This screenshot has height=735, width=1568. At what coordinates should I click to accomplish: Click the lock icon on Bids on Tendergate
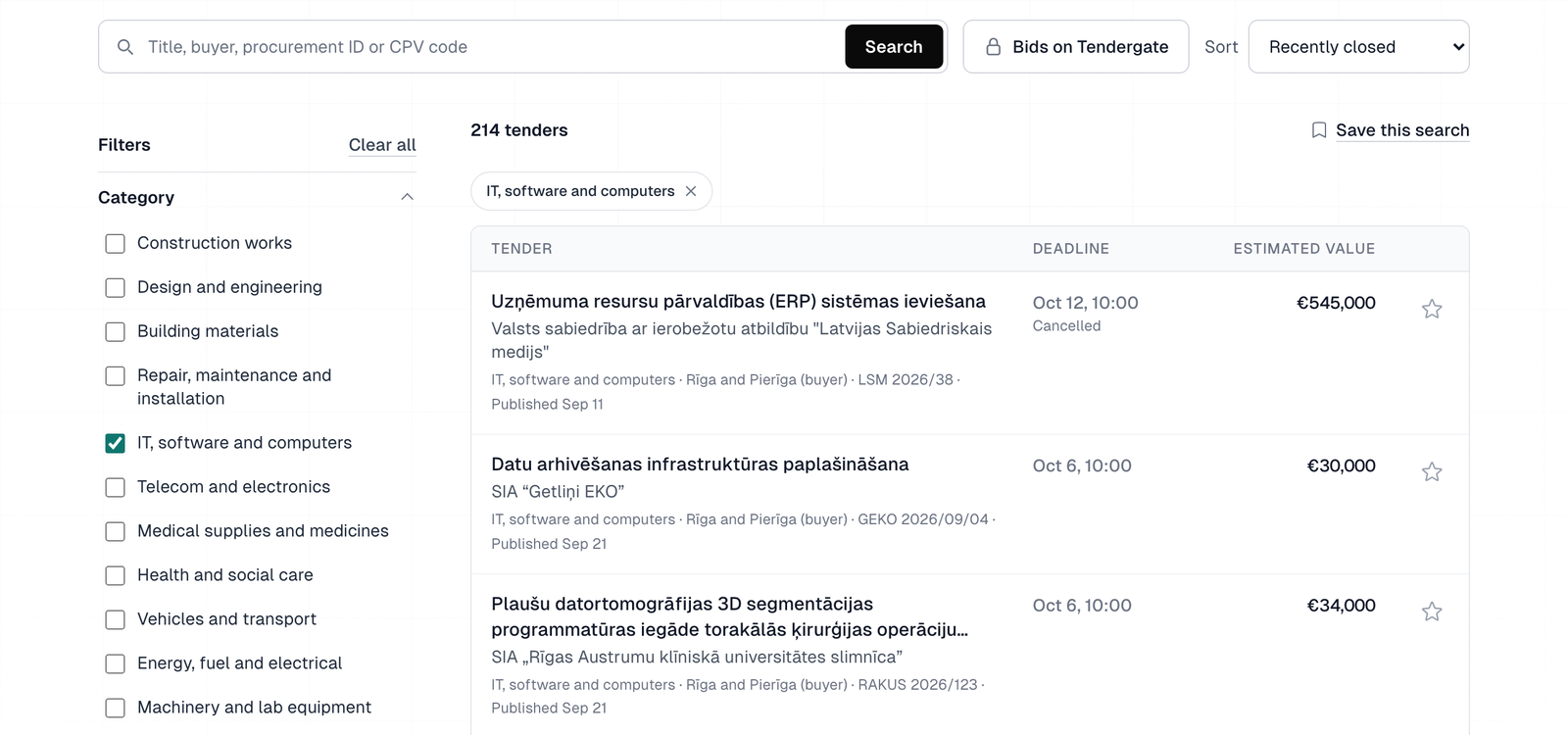(993, 47)
